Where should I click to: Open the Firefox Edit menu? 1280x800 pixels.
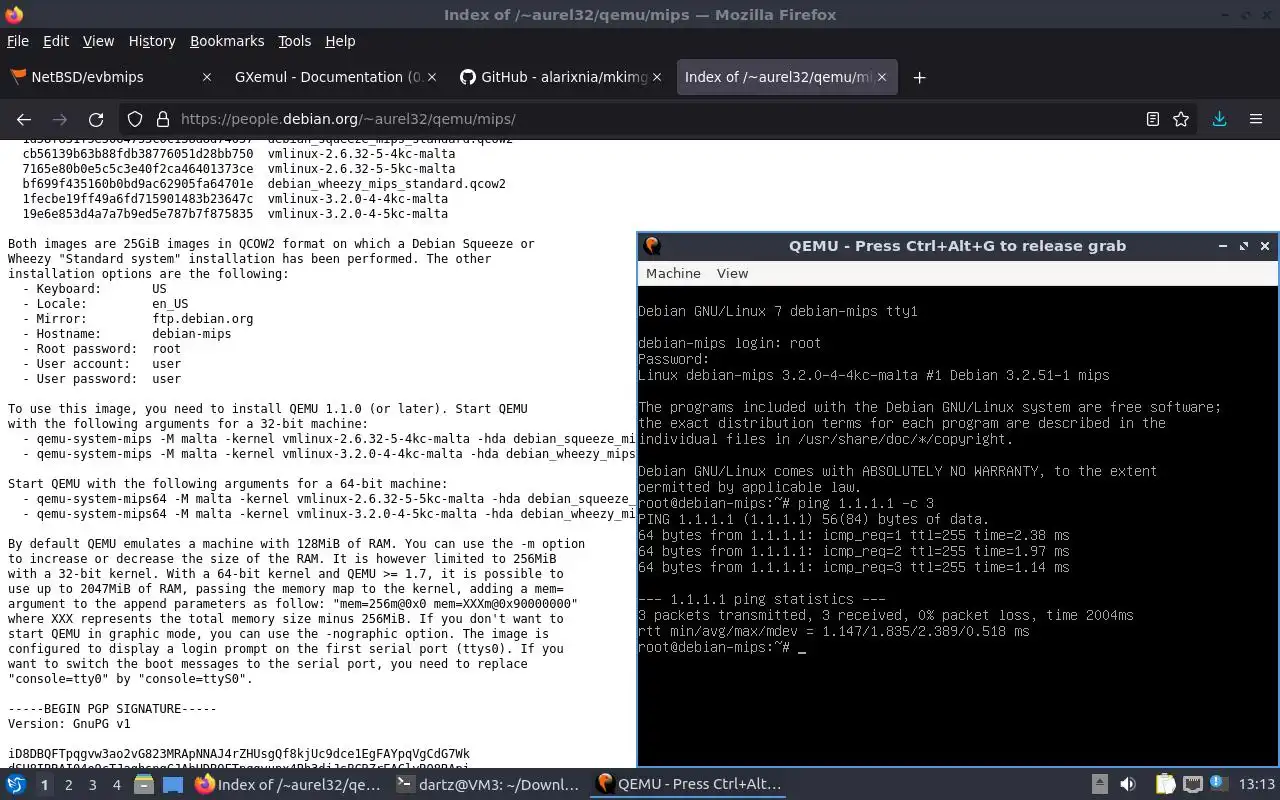point(56,41)
